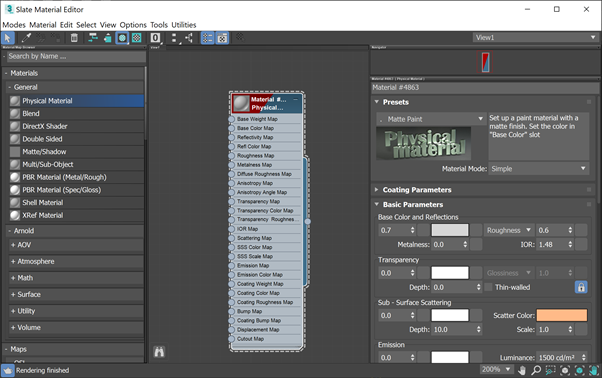
Task: Open the Select menu
Action: (x=86, y=25)
